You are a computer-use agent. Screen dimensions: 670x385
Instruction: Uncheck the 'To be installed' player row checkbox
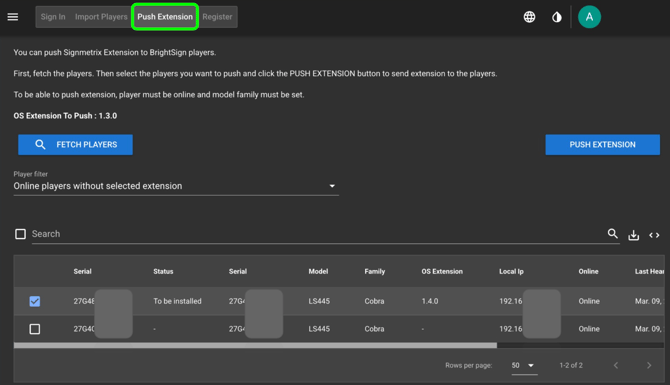tap(35, 301)
